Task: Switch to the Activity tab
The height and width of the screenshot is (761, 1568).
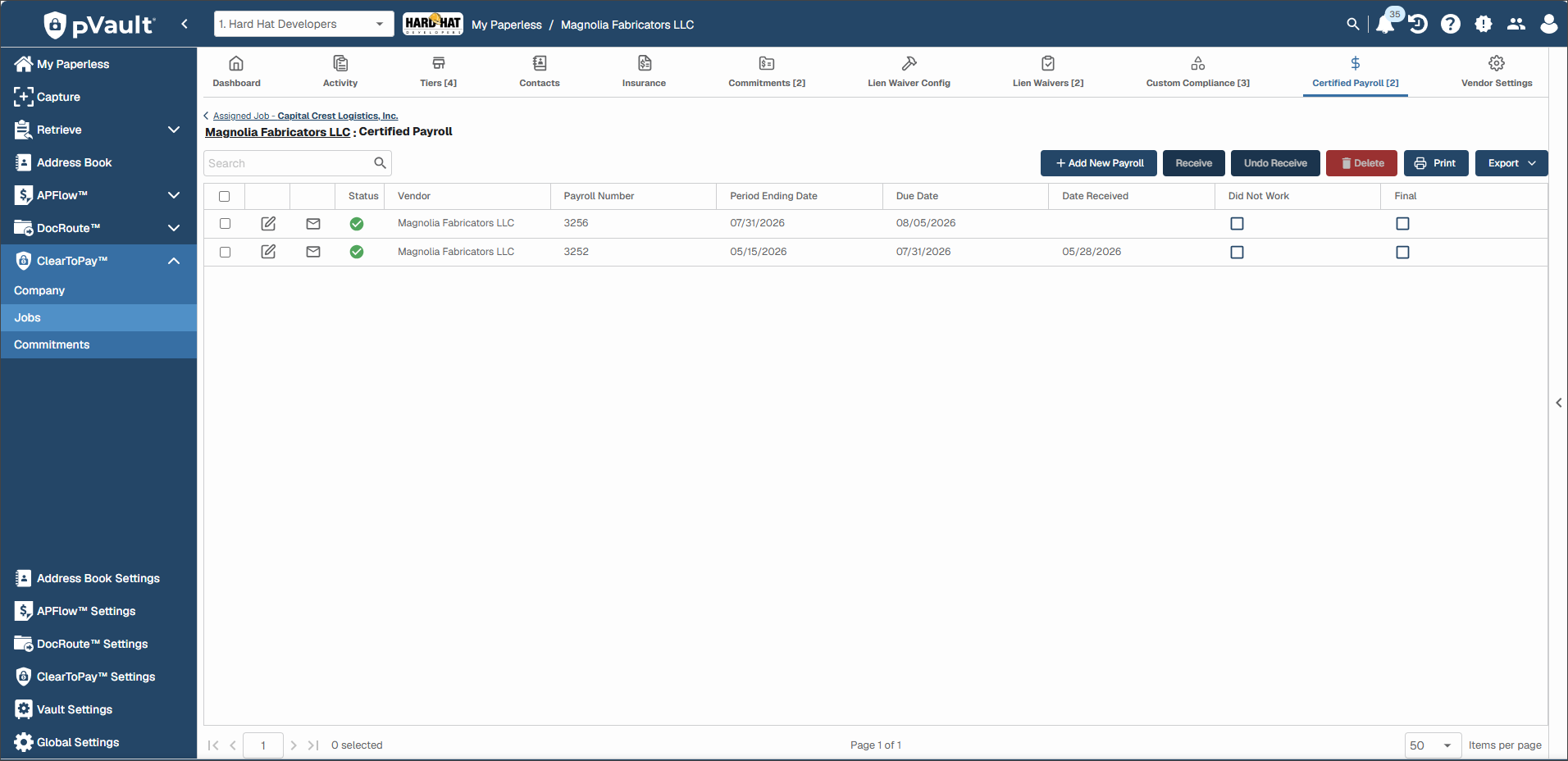Action: click(340, 71)
